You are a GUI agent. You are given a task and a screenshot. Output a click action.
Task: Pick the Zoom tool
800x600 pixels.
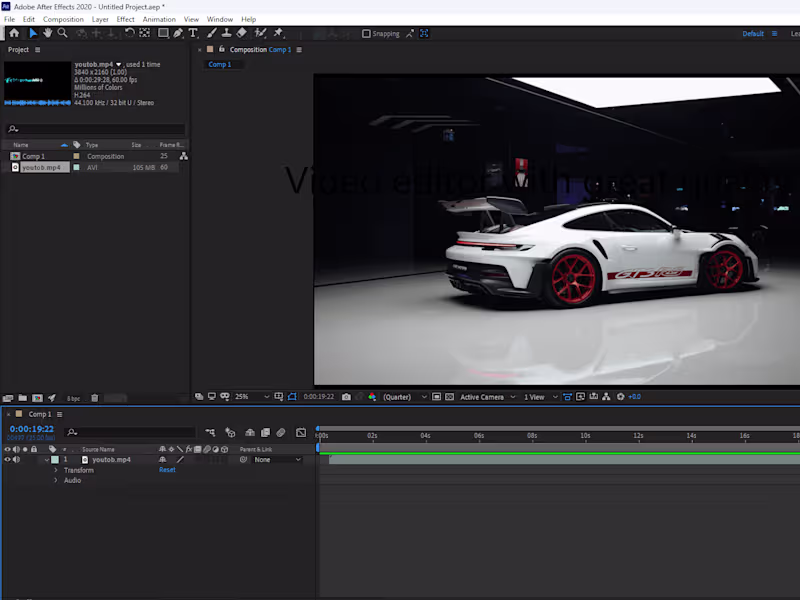click(63, 33)
